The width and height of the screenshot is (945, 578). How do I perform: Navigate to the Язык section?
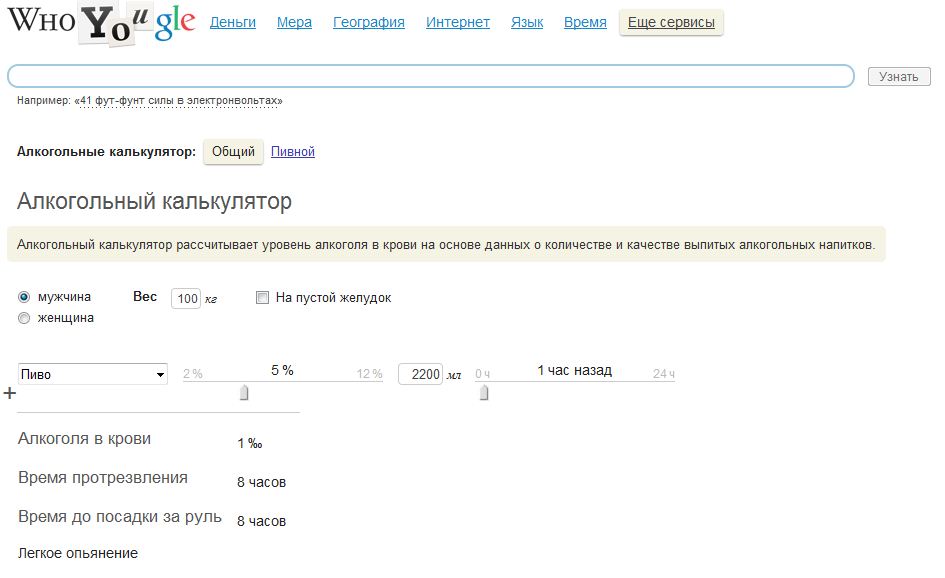tap(526, 23)
